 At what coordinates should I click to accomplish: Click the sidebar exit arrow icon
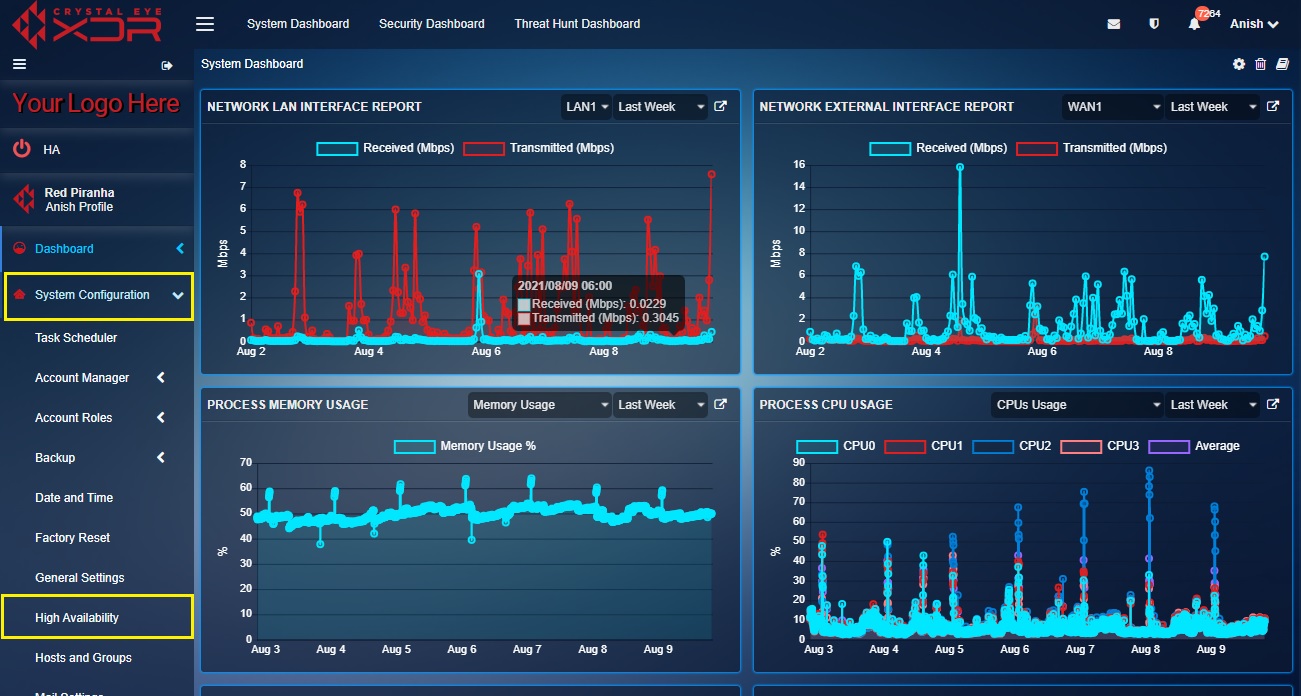(167, 65)
